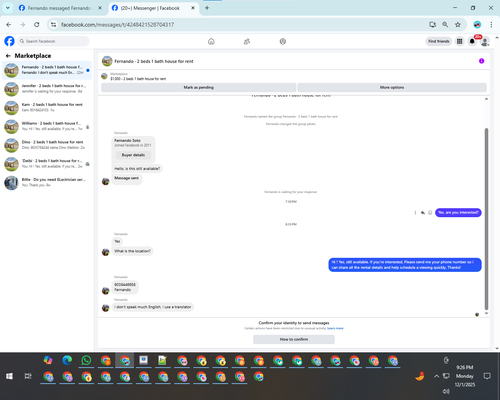The width and height of the screenshot is (500, 400).
Task: Open the Dino conversation in the chat list
Action: click(x=47, y=145)
